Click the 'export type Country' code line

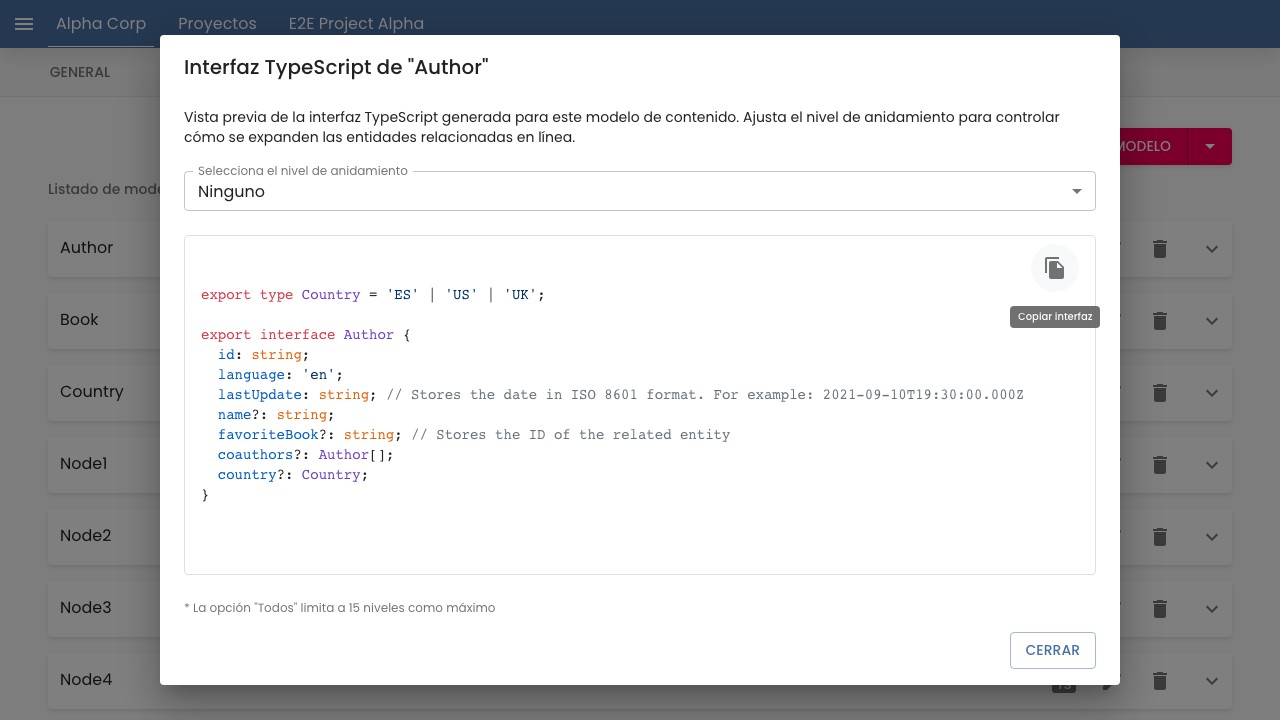[373, 295]
